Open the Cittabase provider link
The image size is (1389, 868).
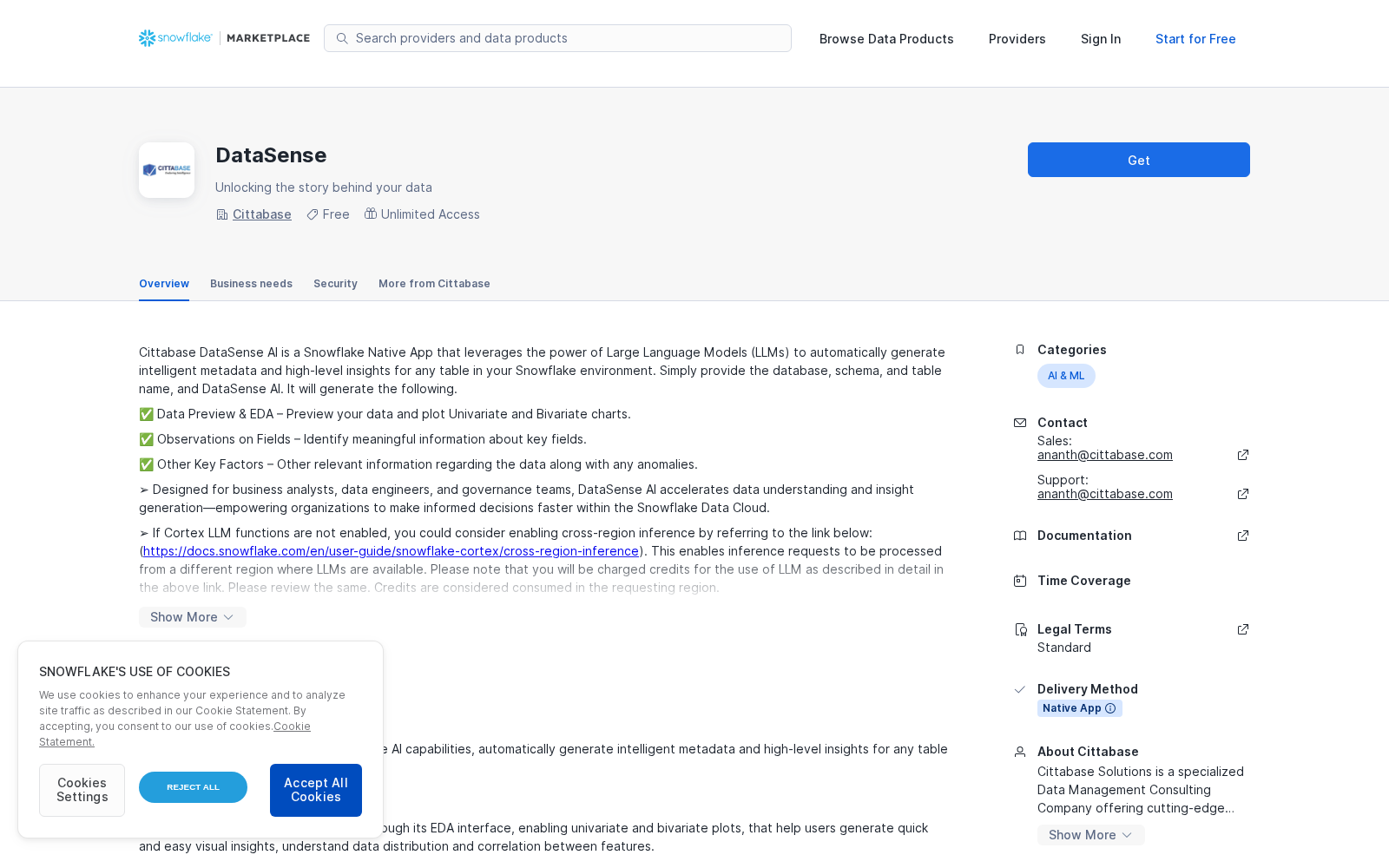pyautogui.click(x=262, y=214)
